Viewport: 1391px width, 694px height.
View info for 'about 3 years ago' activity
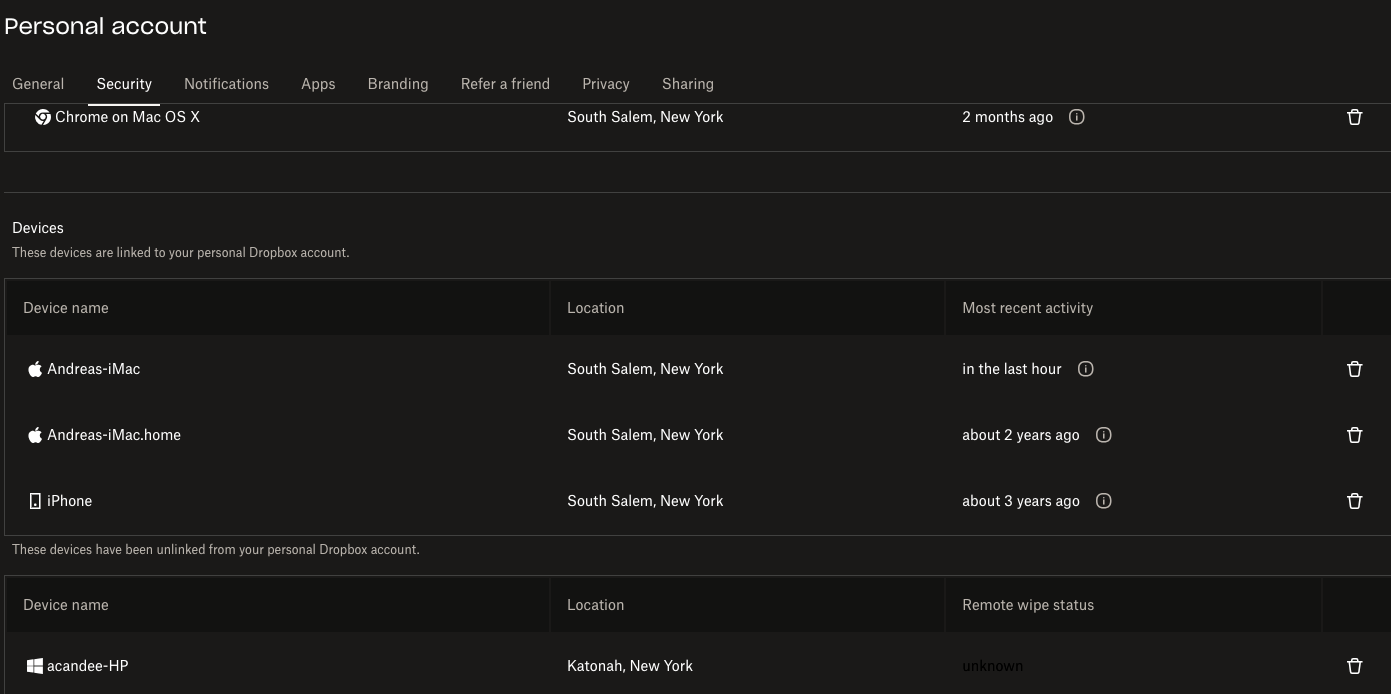(x=1103, y=501)
